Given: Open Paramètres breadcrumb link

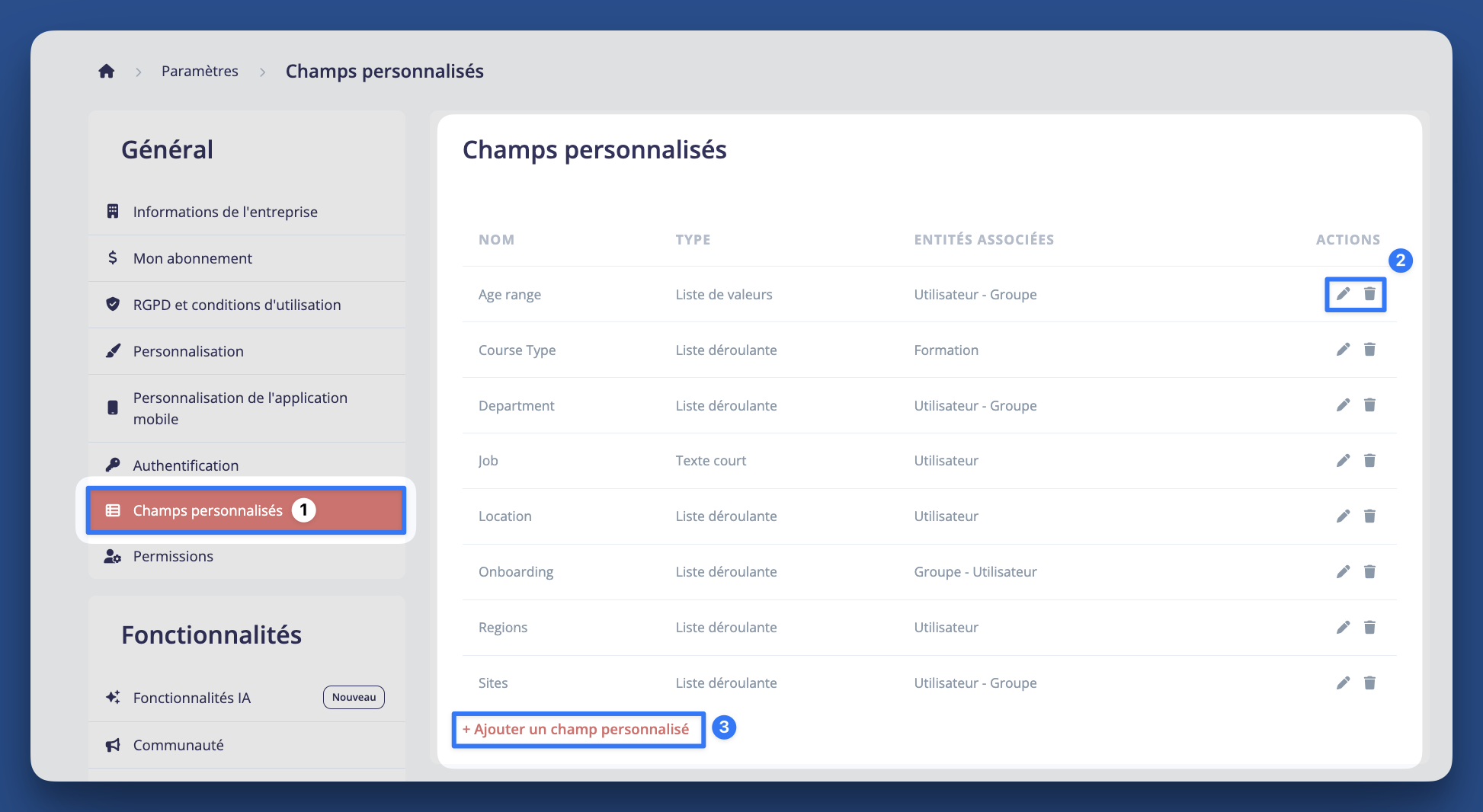Looking at the screenshot, I should click(200, 71).
